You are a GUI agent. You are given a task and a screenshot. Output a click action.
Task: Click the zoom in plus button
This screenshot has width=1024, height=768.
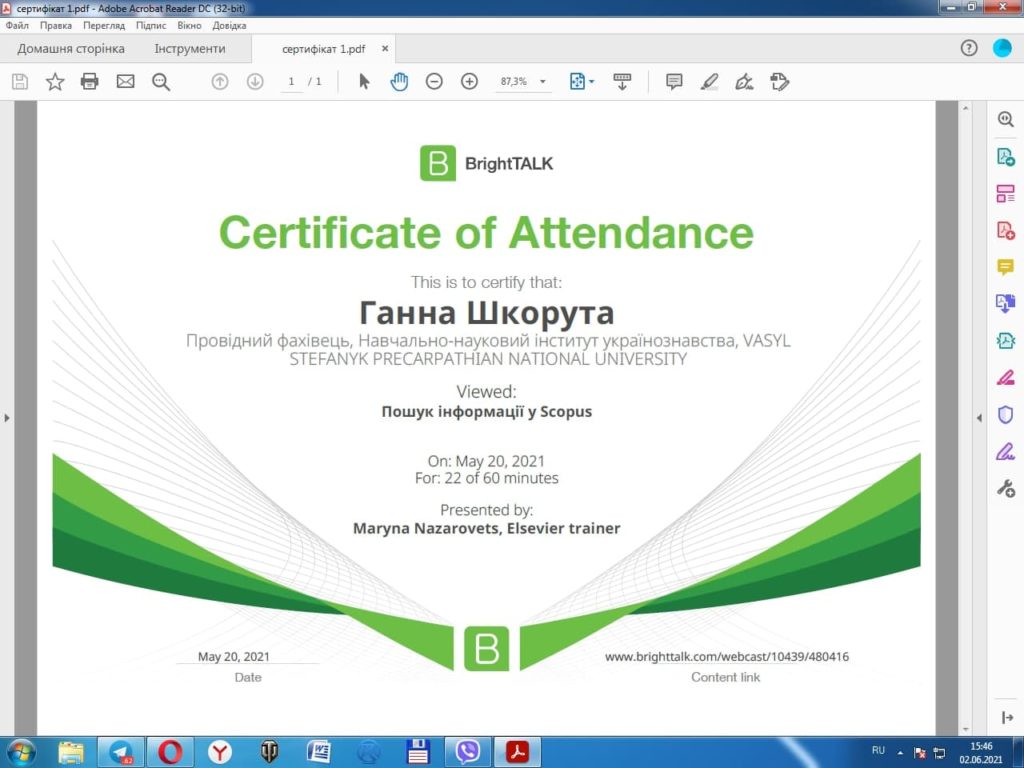coord(469,82)
